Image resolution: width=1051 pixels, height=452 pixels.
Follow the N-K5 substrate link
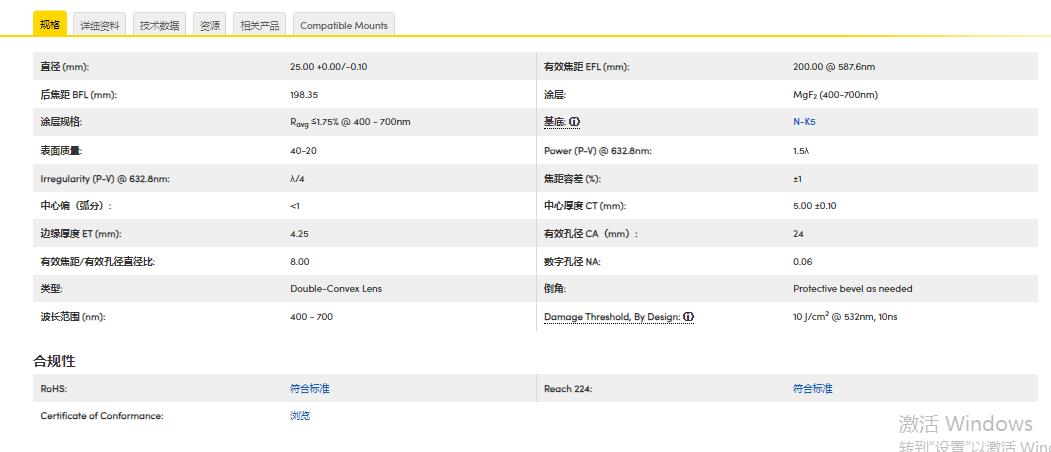coord(804,122)
